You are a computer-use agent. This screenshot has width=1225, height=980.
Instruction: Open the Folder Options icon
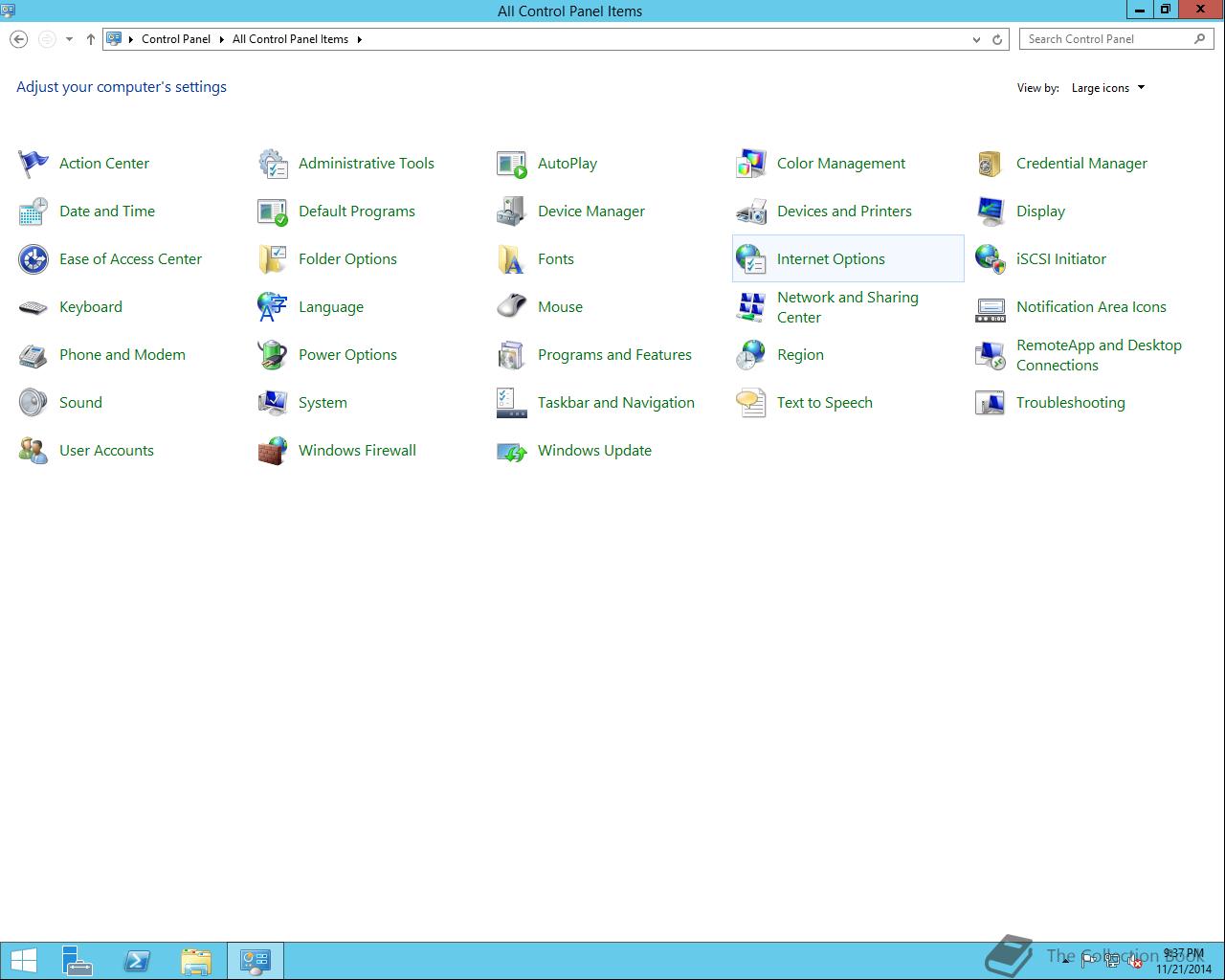[x=273, y=259]
